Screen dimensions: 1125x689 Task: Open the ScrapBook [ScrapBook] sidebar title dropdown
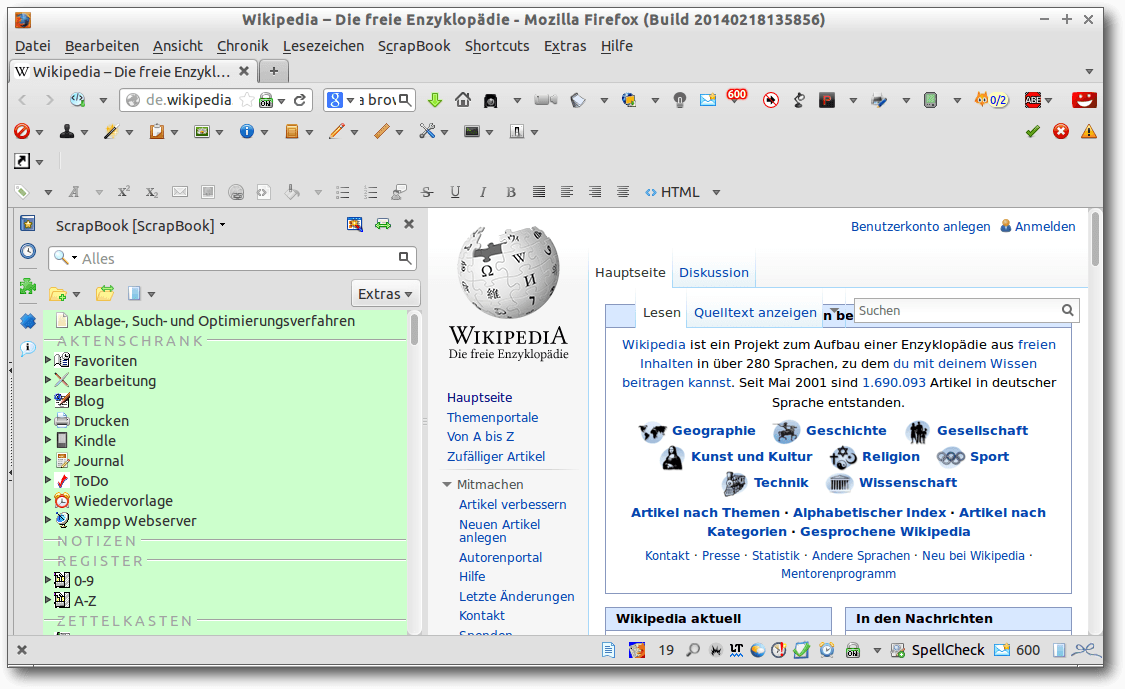(141, 225)
